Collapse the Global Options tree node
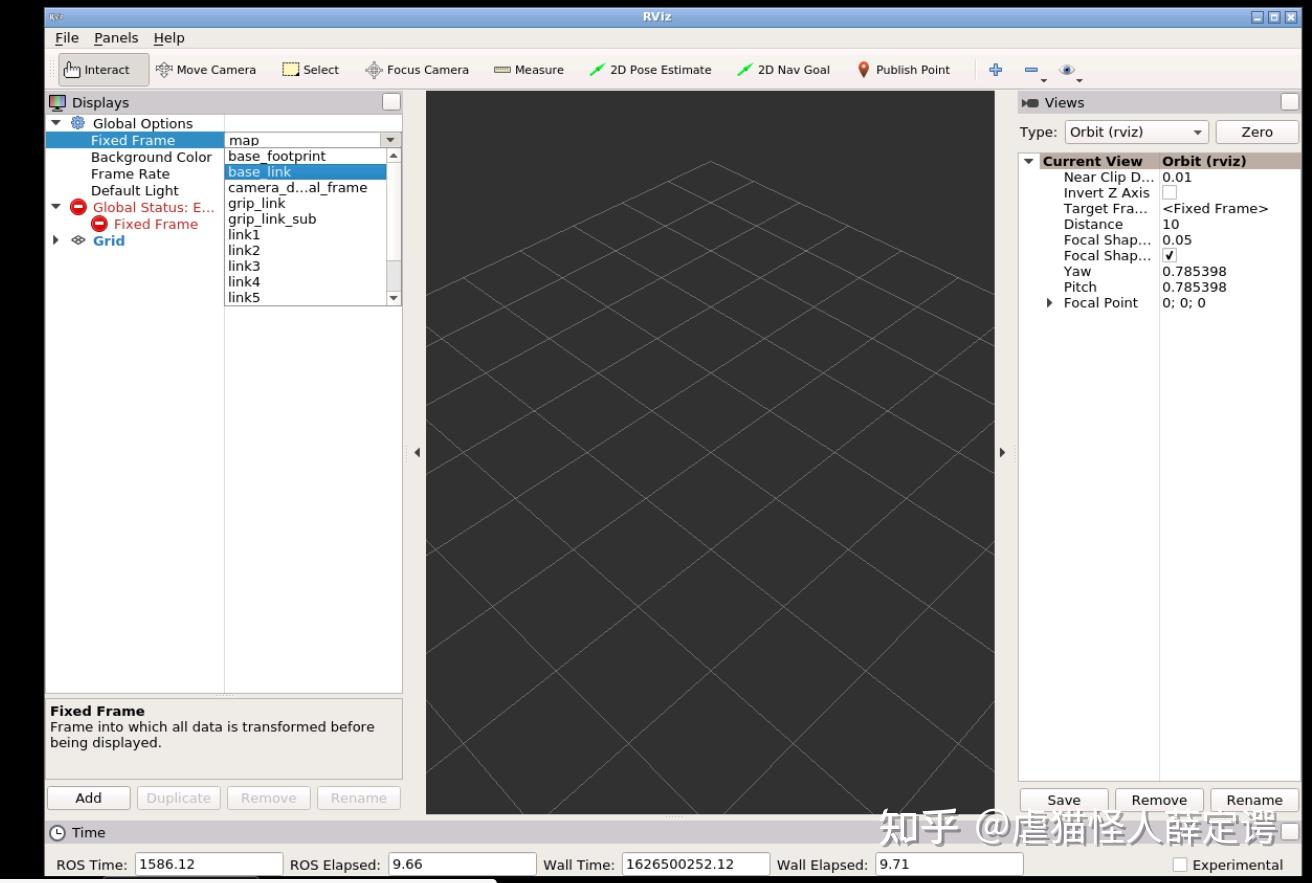1312x883 pixels. tap(56, 123)
